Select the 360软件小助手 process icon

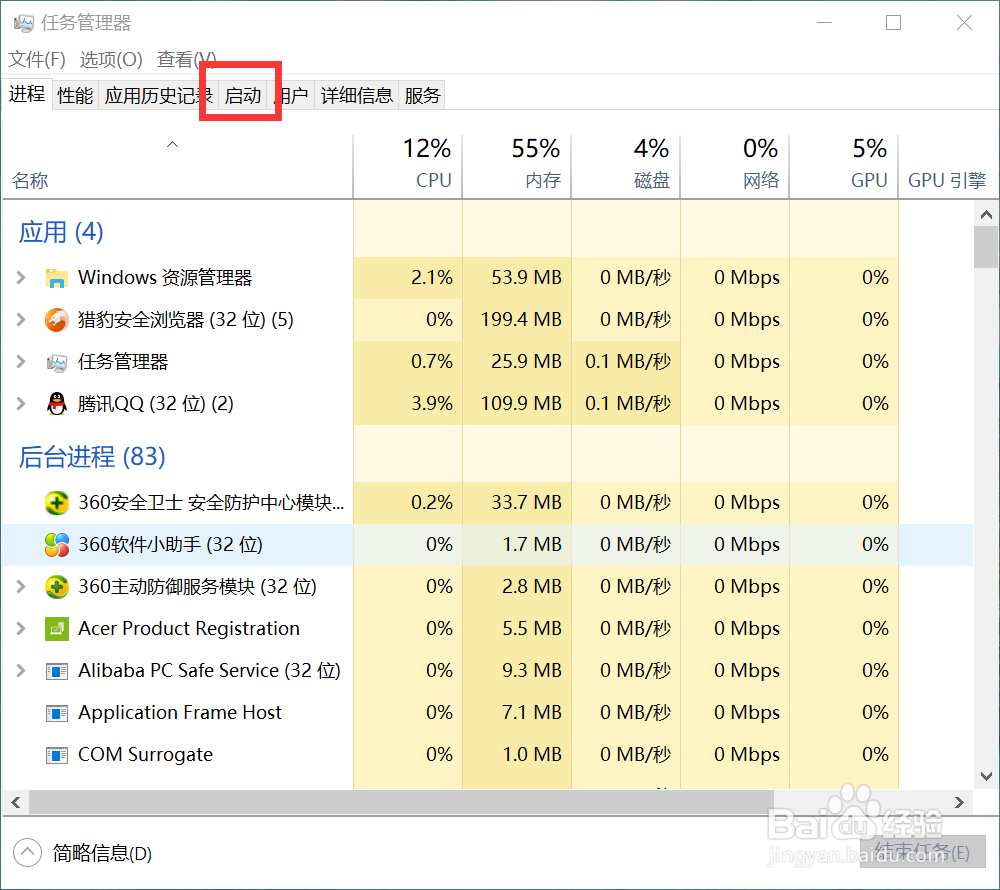click(x=57, y=544)
